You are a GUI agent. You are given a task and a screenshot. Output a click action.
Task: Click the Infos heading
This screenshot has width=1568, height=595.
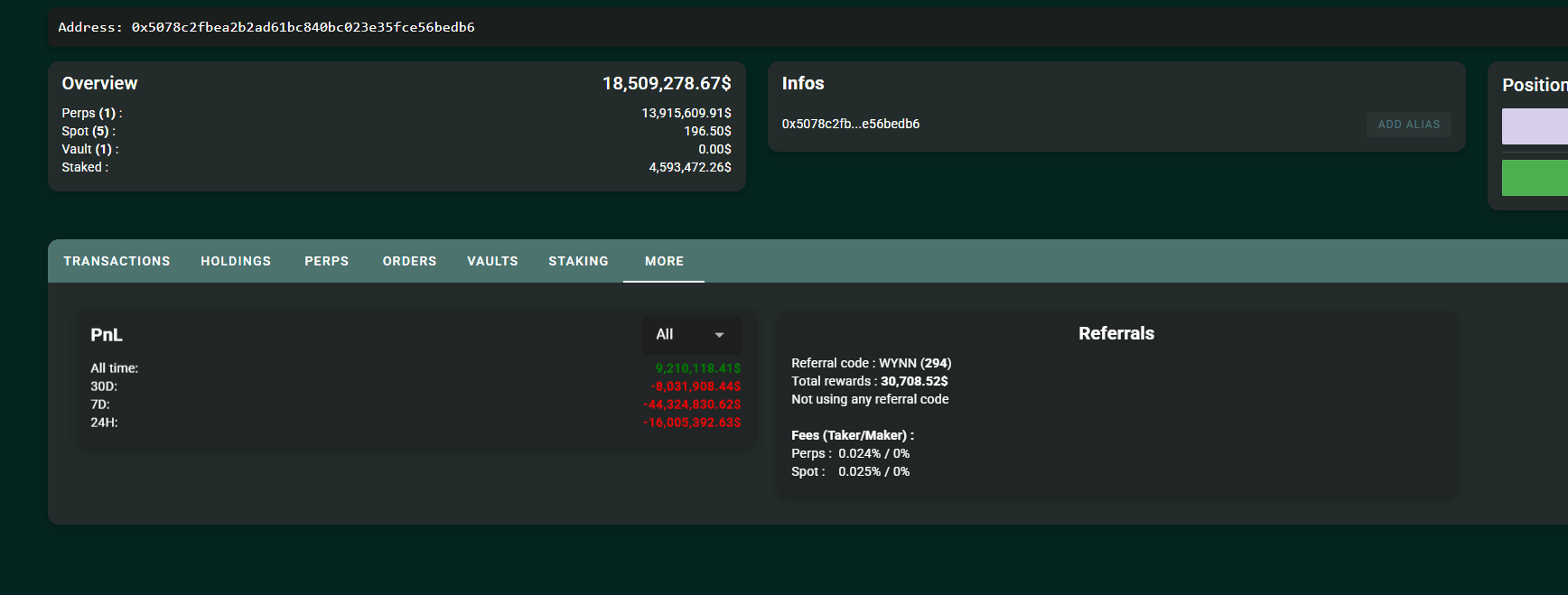[x=803, y=83]
